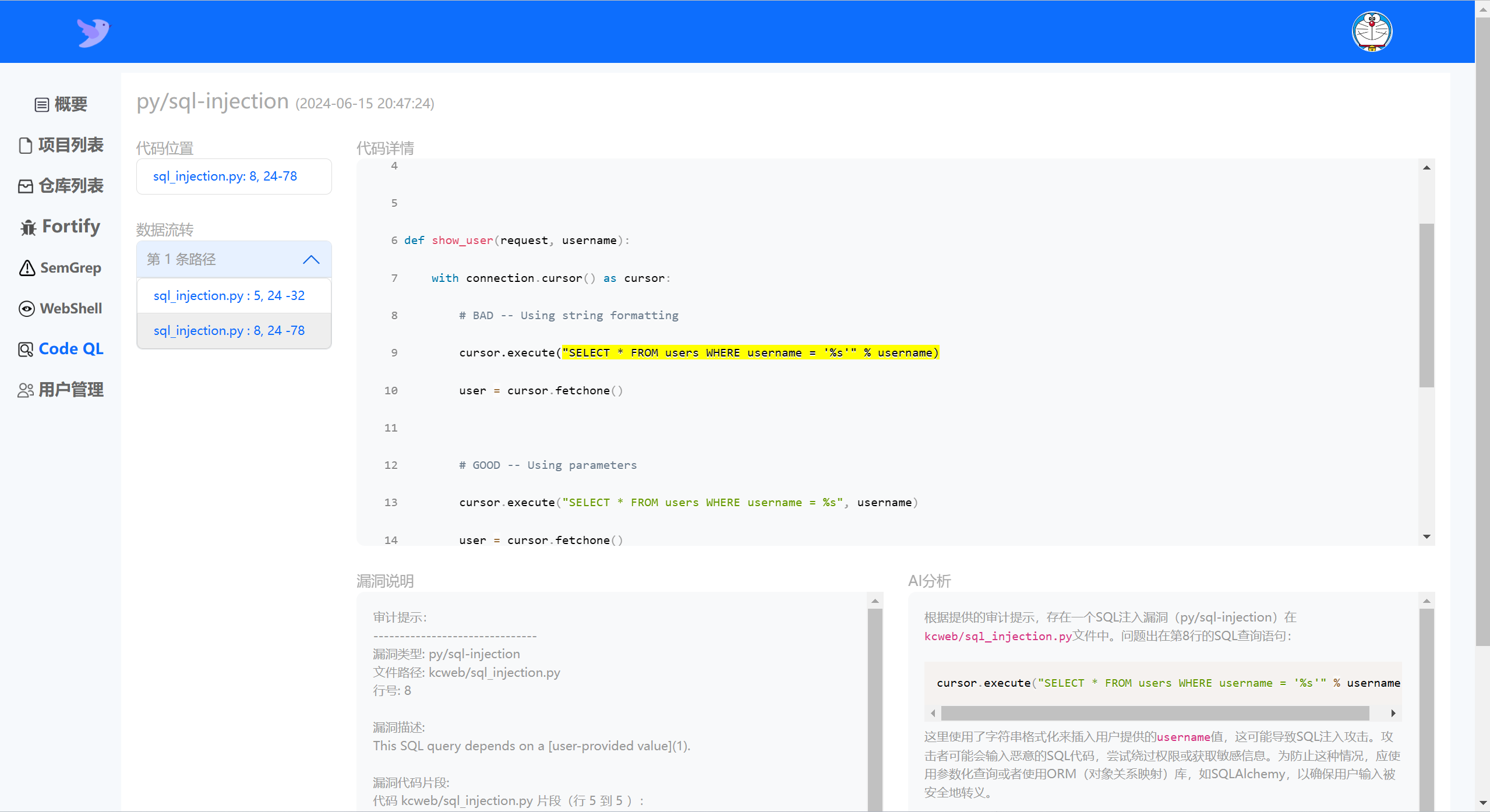Click the 概要 overview list icon

pyautogui.click(x=41, y=105)
